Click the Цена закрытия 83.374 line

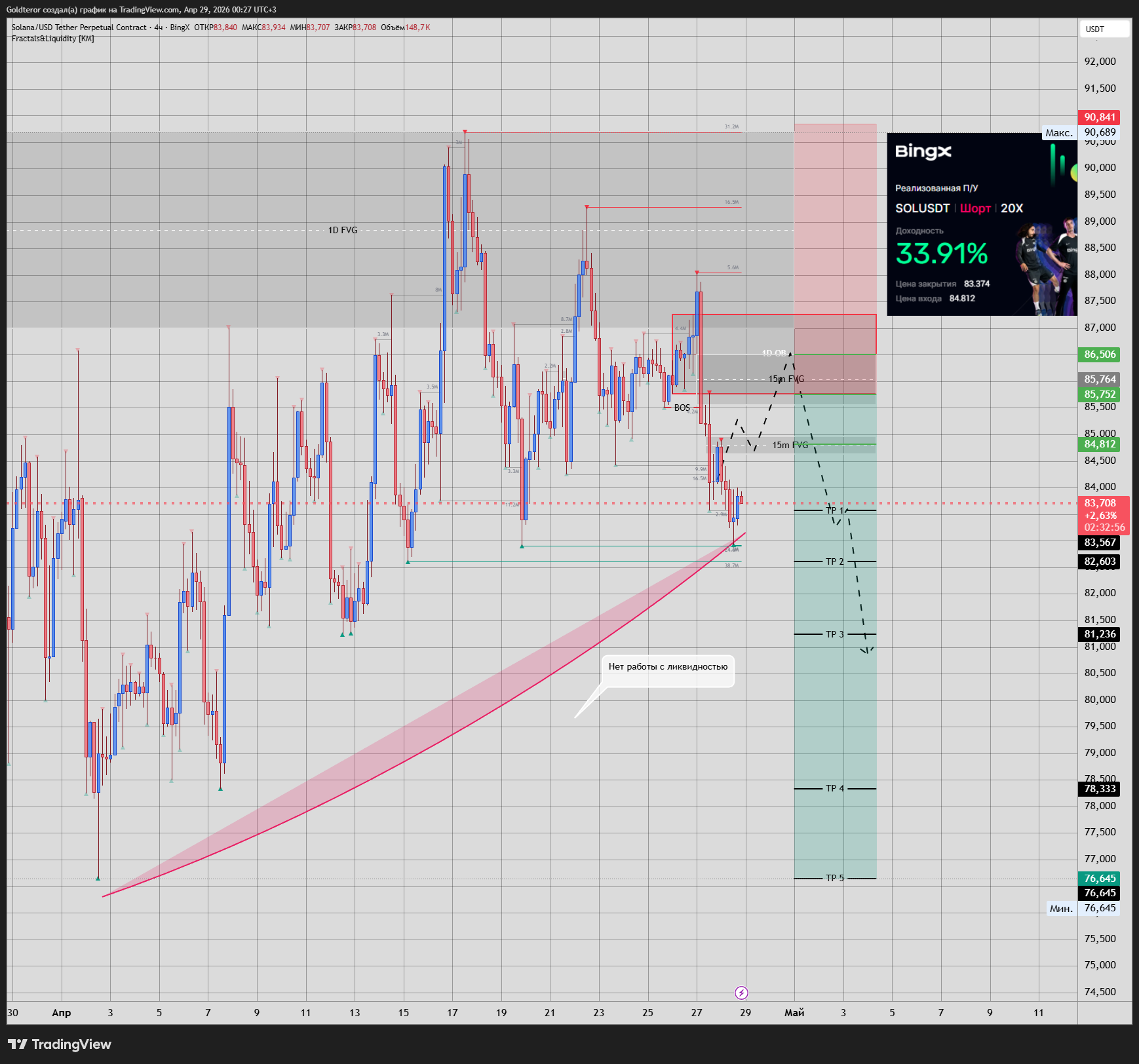(x=942, y=284)
